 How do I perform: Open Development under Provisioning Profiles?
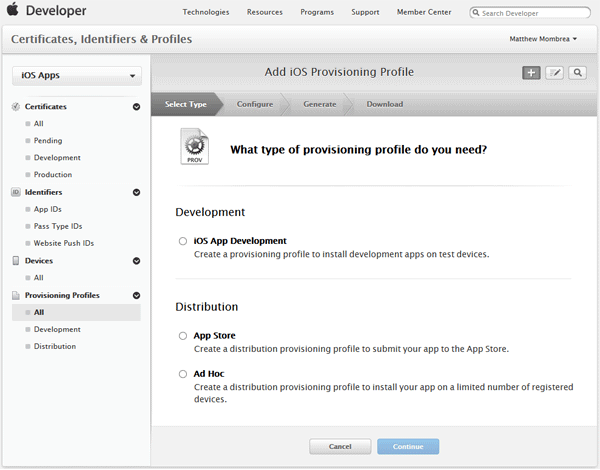coord(57,330)
